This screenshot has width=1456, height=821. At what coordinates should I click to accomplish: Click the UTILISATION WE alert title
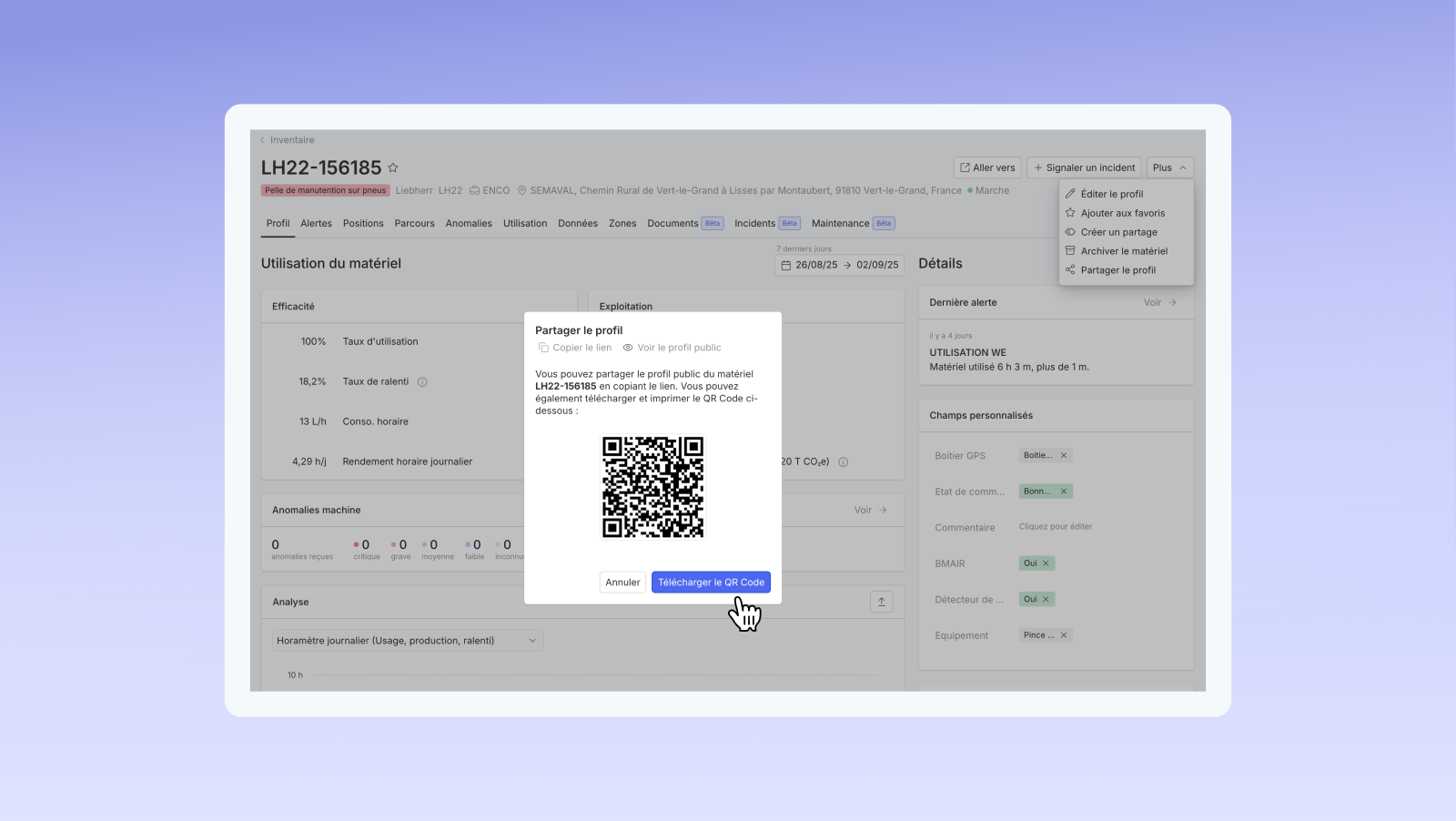tap(967, 353)
